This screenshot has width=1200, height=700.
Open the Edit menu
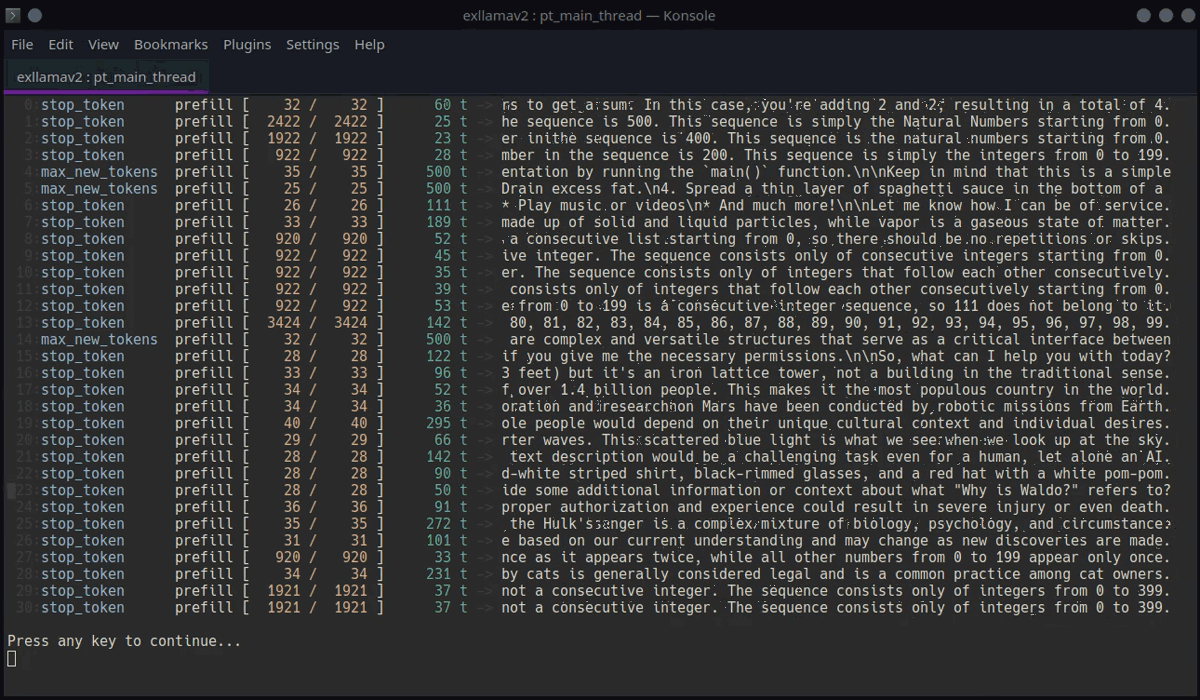click(x=61, y=44)
